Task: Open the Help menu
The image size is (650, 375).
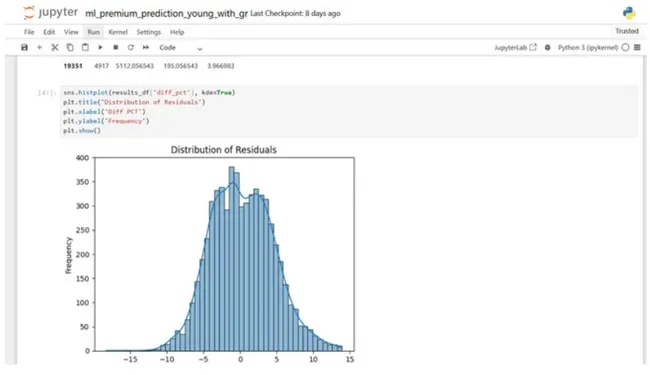Action: point(177,32)
